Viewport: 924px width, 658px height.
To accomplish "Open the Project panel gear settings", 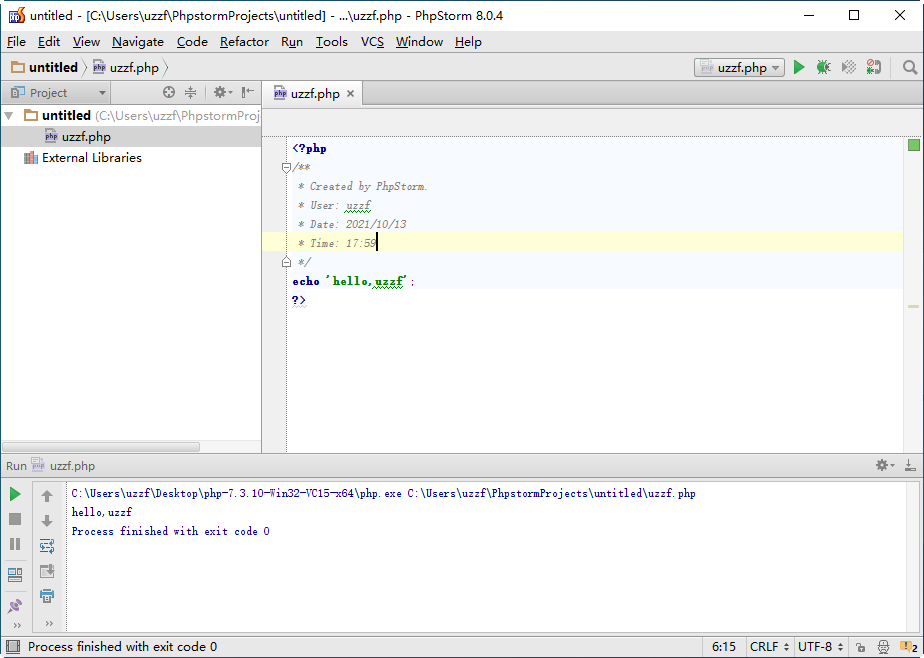I will coord(223,92).
